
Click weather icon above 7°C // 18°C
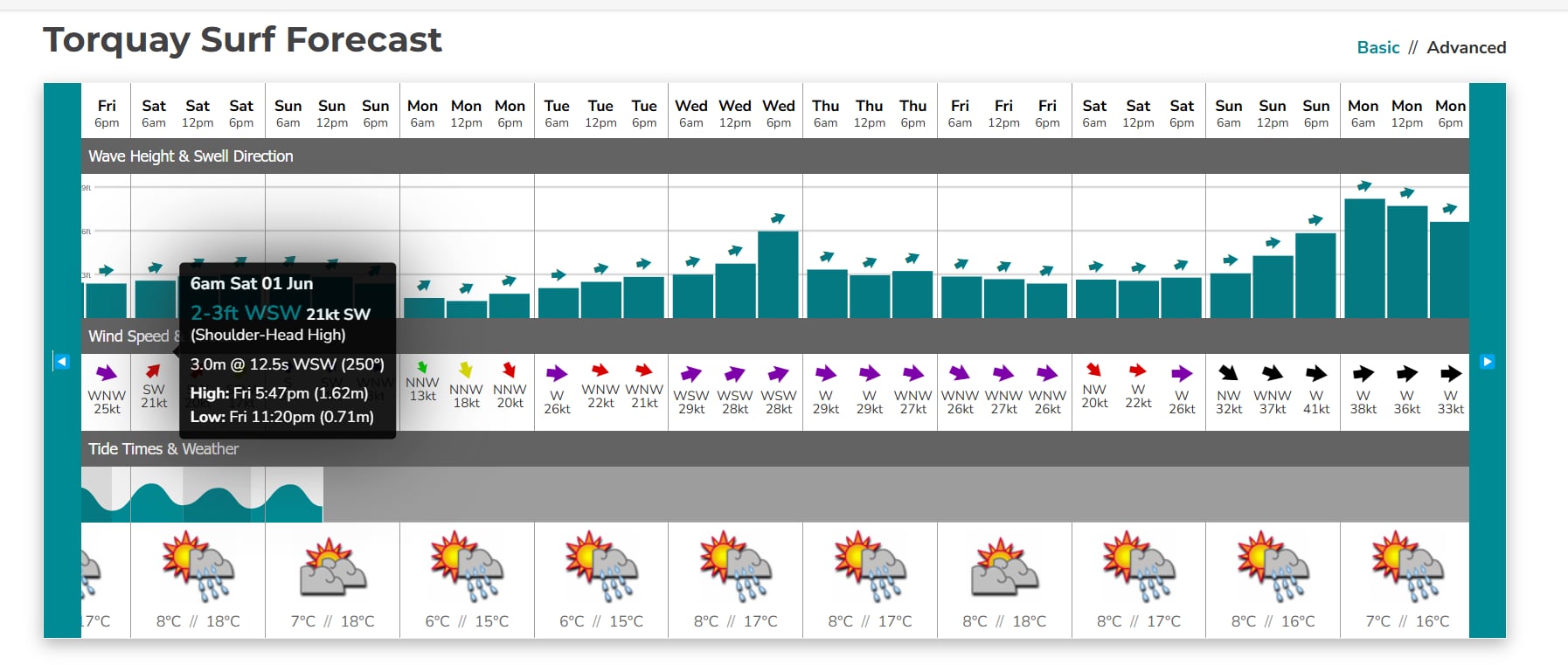(332, 566)
